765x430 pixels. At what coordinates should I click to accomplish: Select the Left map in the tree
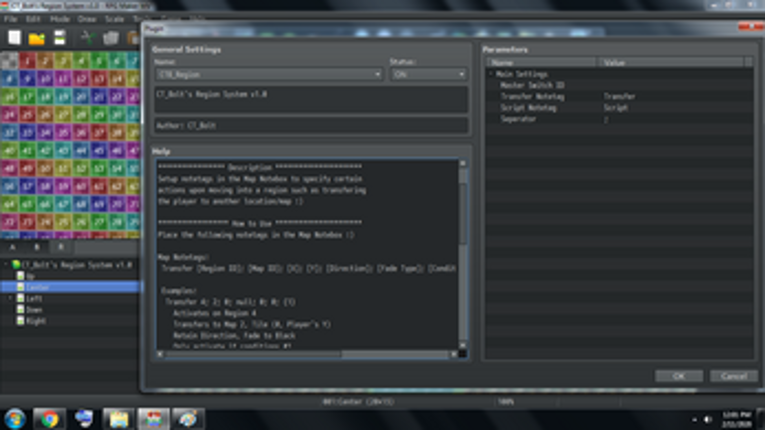tap(34, 298)
